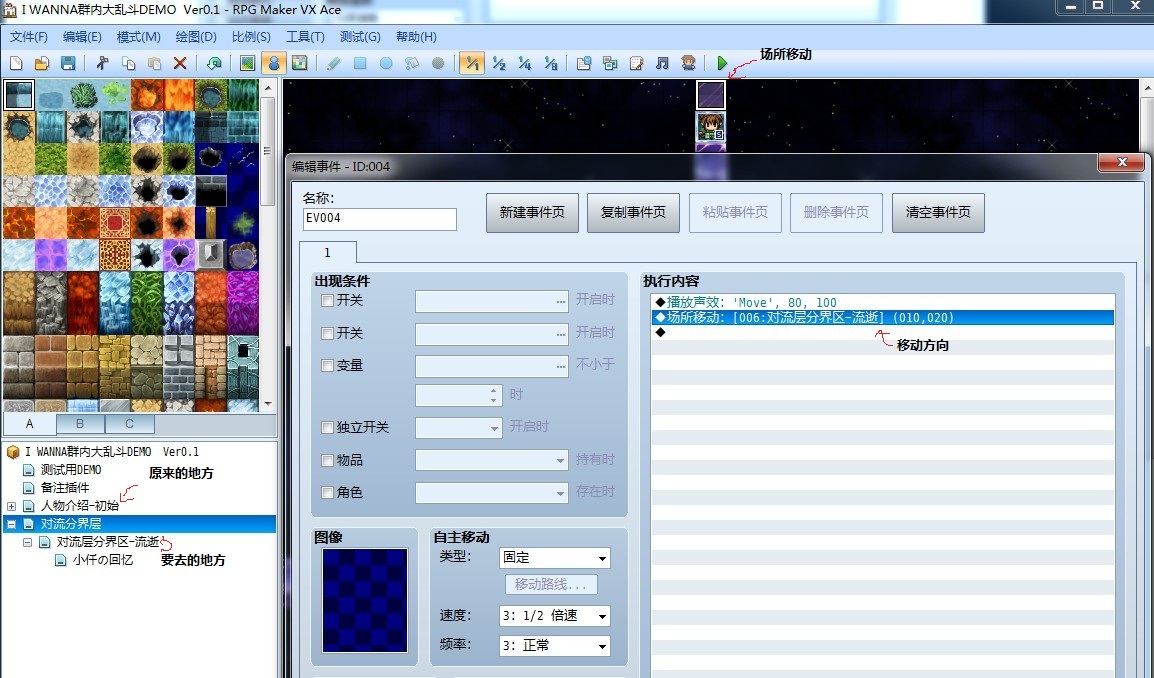This screenshot has width=1154, height=678.
Task: Select the map editing mode icon
Action: tap(247, 63)
